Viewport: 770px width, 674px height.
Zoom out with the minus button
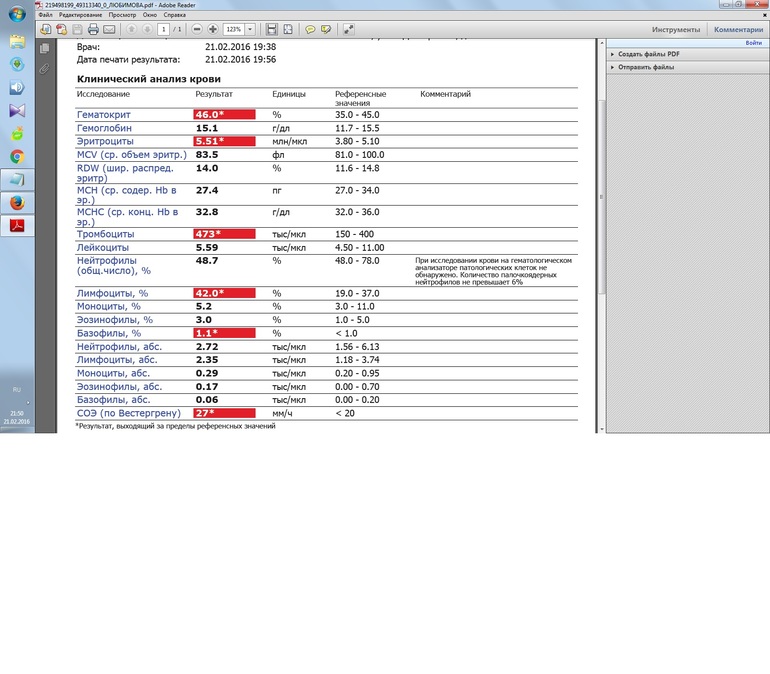coord(197,30)
